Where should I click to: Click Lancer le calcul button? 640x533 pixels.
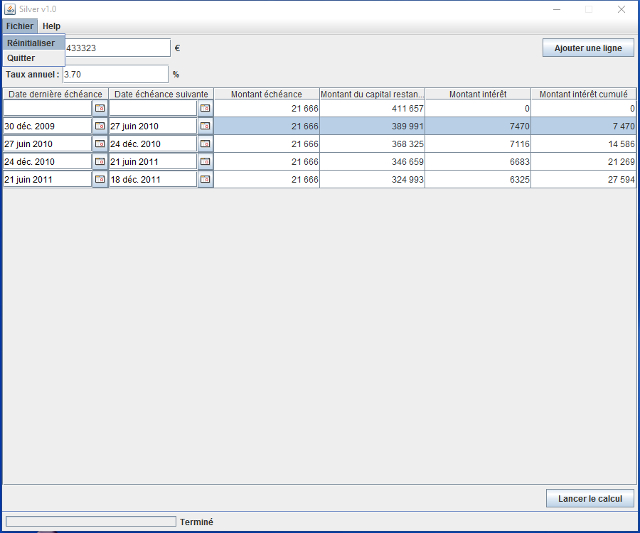[x=589, y=498]
